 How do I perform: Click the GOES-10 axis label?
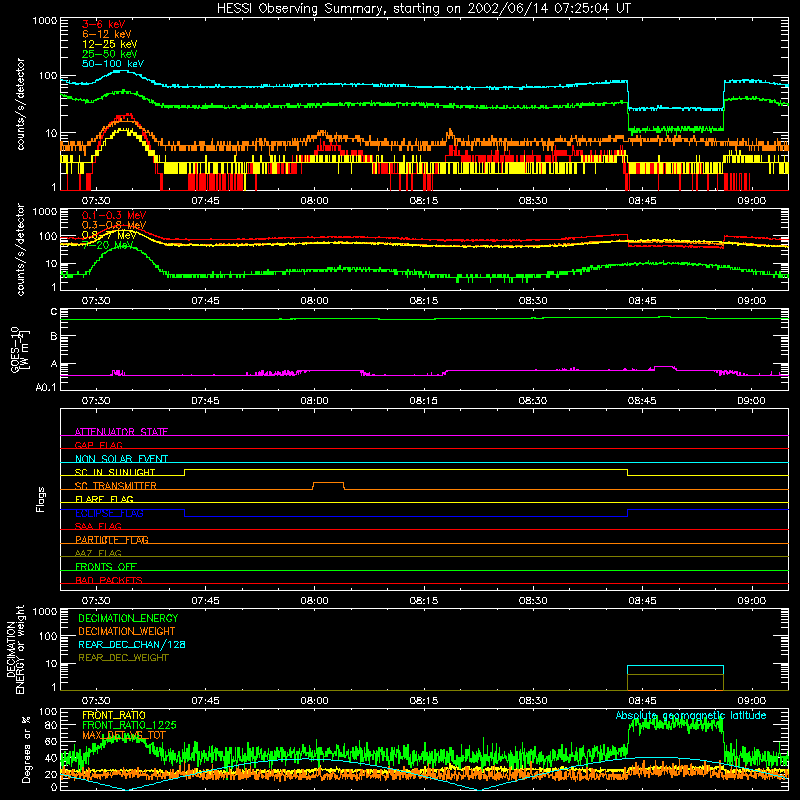coord(20,349)
